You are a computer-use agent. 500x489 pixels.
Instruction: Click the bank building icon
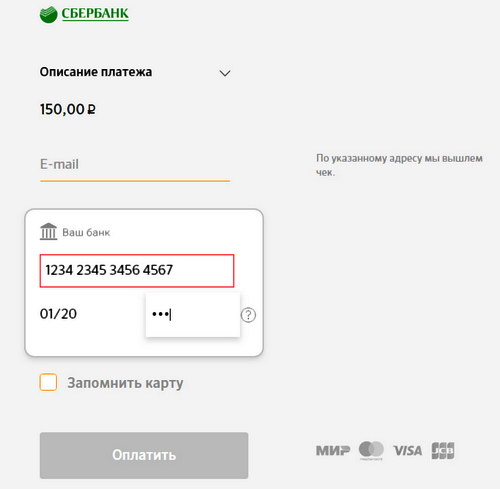(49, 232)
